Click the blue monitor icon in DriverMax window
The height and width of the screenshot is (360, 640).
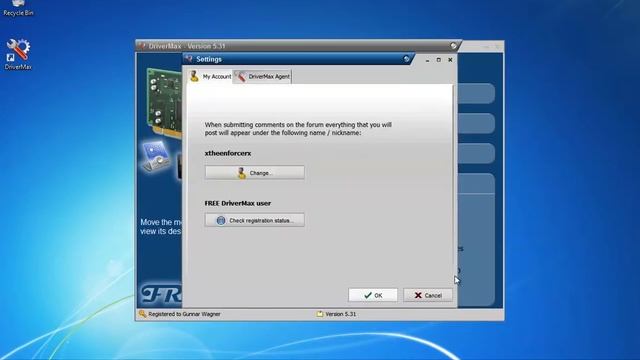pos(156,156)
